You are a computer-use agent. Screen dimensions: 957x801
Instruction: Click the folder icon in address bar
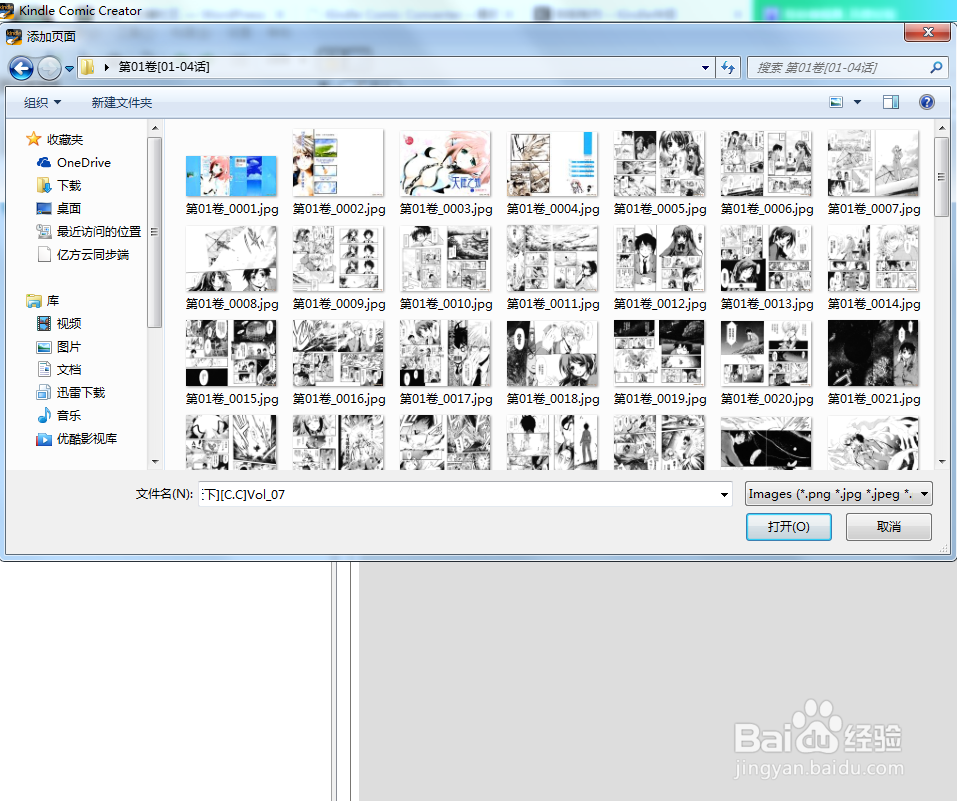point(87,67)
